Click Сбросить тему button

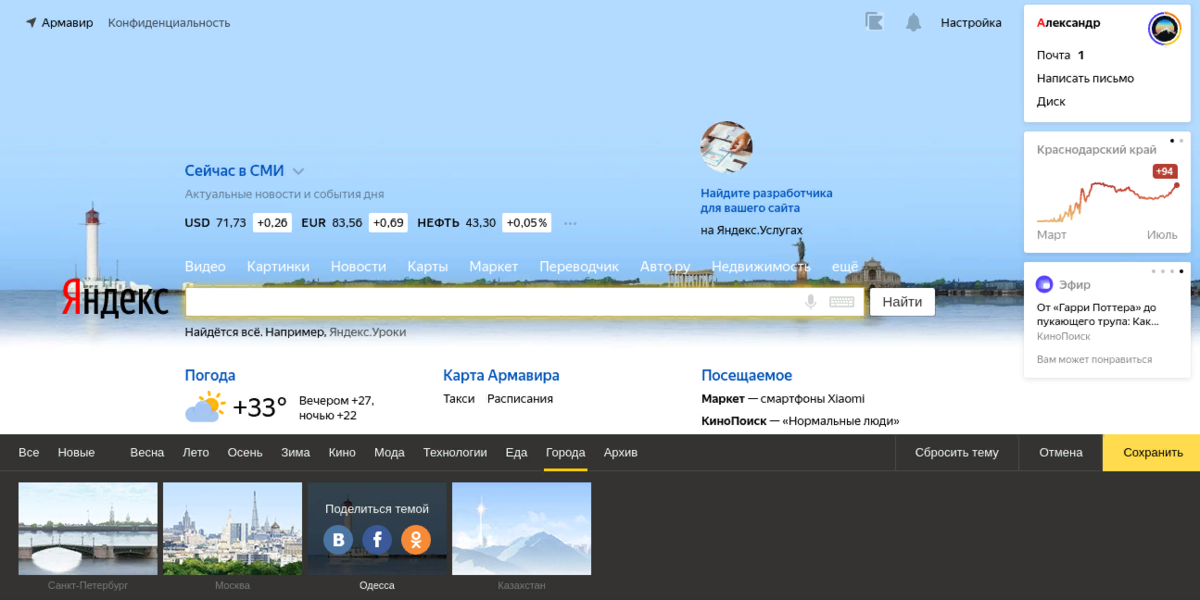957,452
